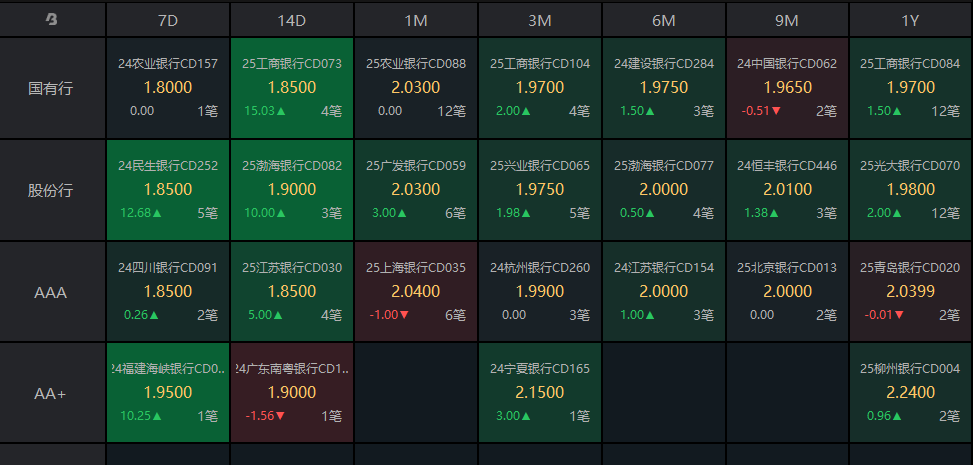This screenshot has height=465, width=973.
Task: Select the 24宁夏银行CD165 quote cell
Action: [x=540, y=394]
